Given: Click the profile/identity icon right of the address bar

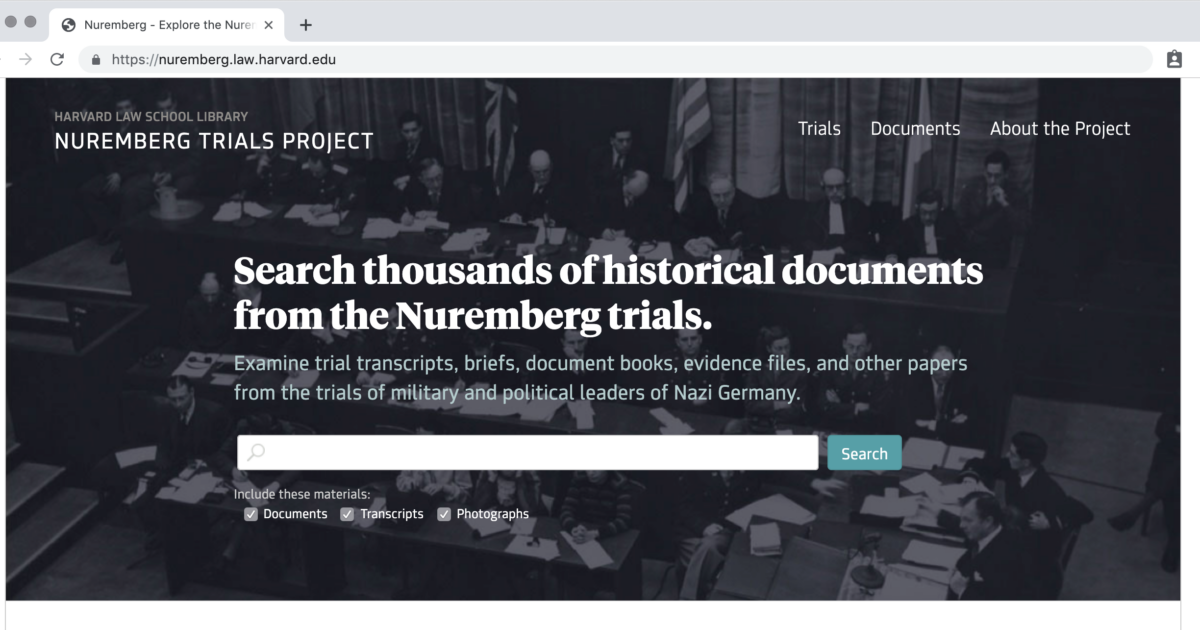Looking at the screenshot, I should click(x=1174, y=59).
